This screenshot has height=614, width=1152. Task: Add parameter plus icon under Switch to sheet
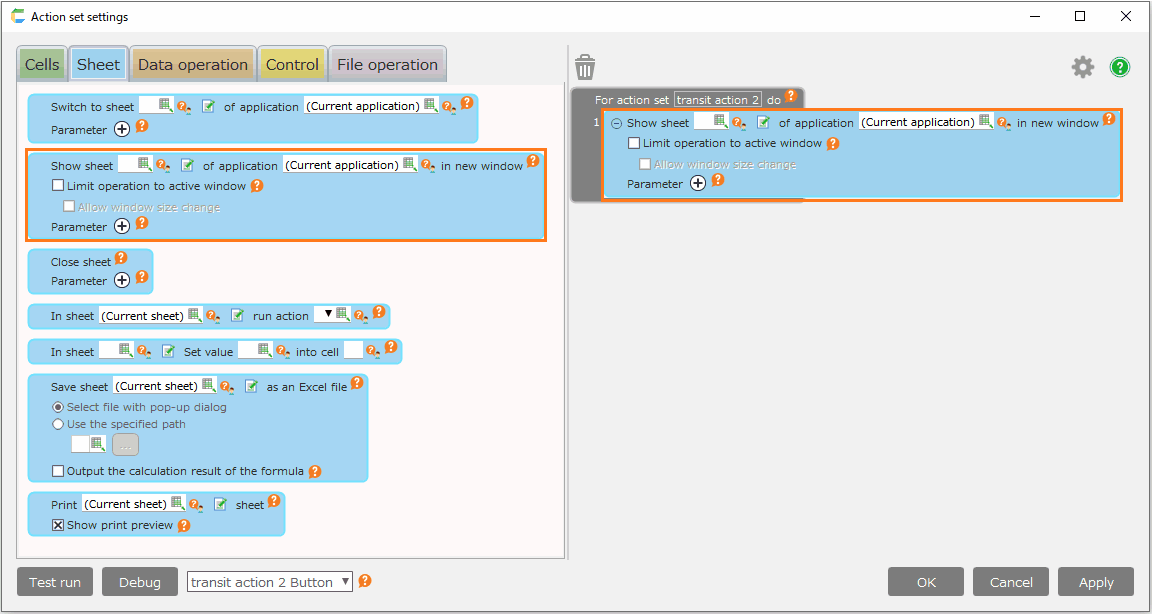[122, 129]
